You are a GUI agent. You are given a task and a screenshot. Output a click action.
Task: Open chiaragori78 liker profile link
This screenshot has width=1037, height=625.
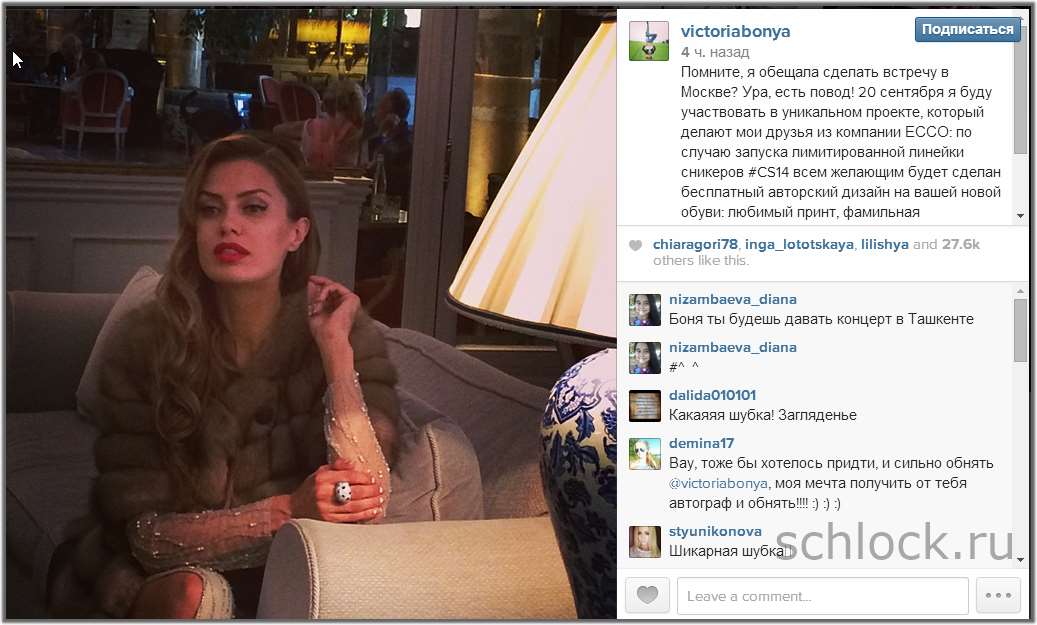click(x=695, y=244)
